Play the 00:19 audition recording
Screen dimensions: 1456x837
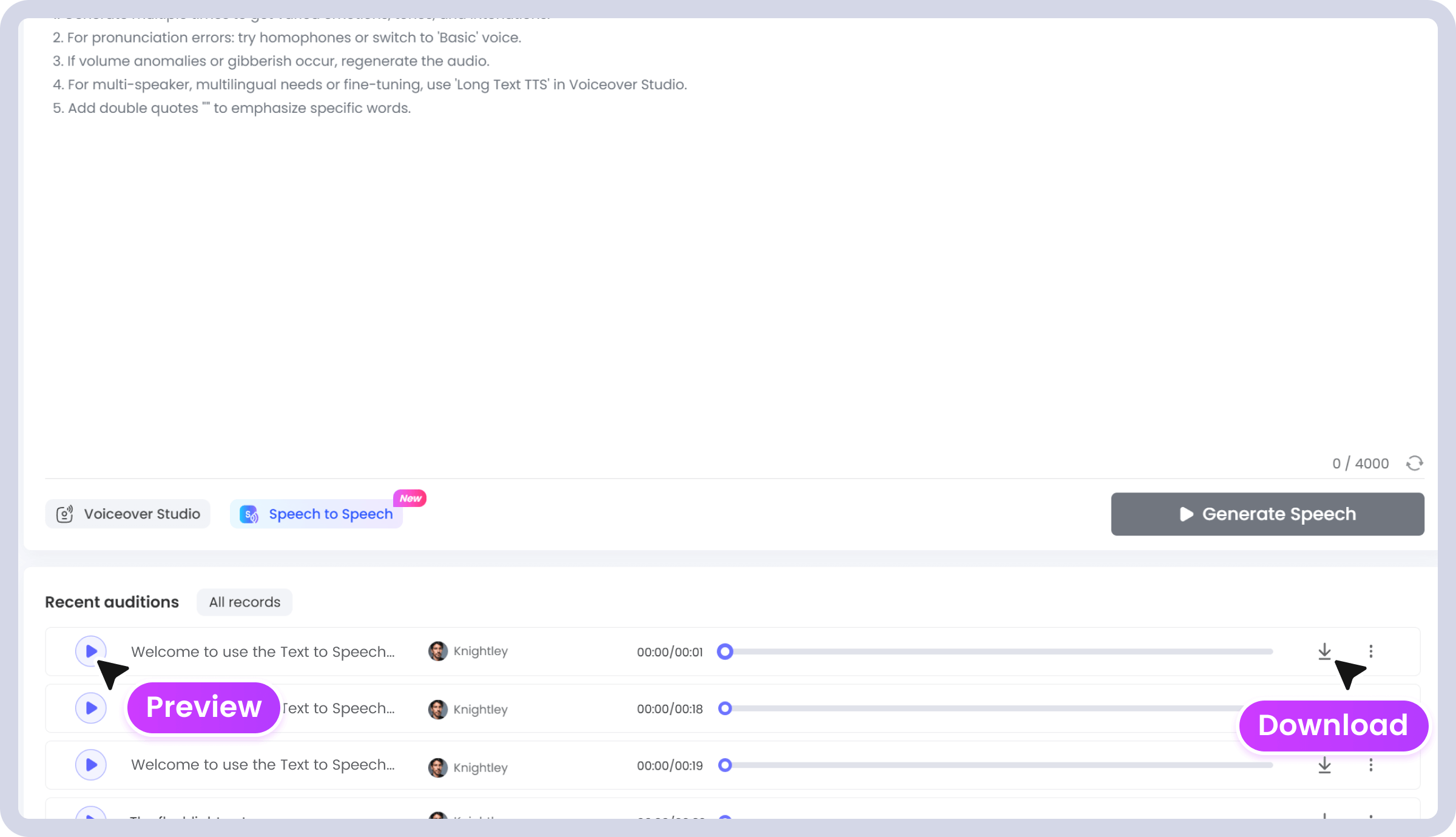click(91, 765)
